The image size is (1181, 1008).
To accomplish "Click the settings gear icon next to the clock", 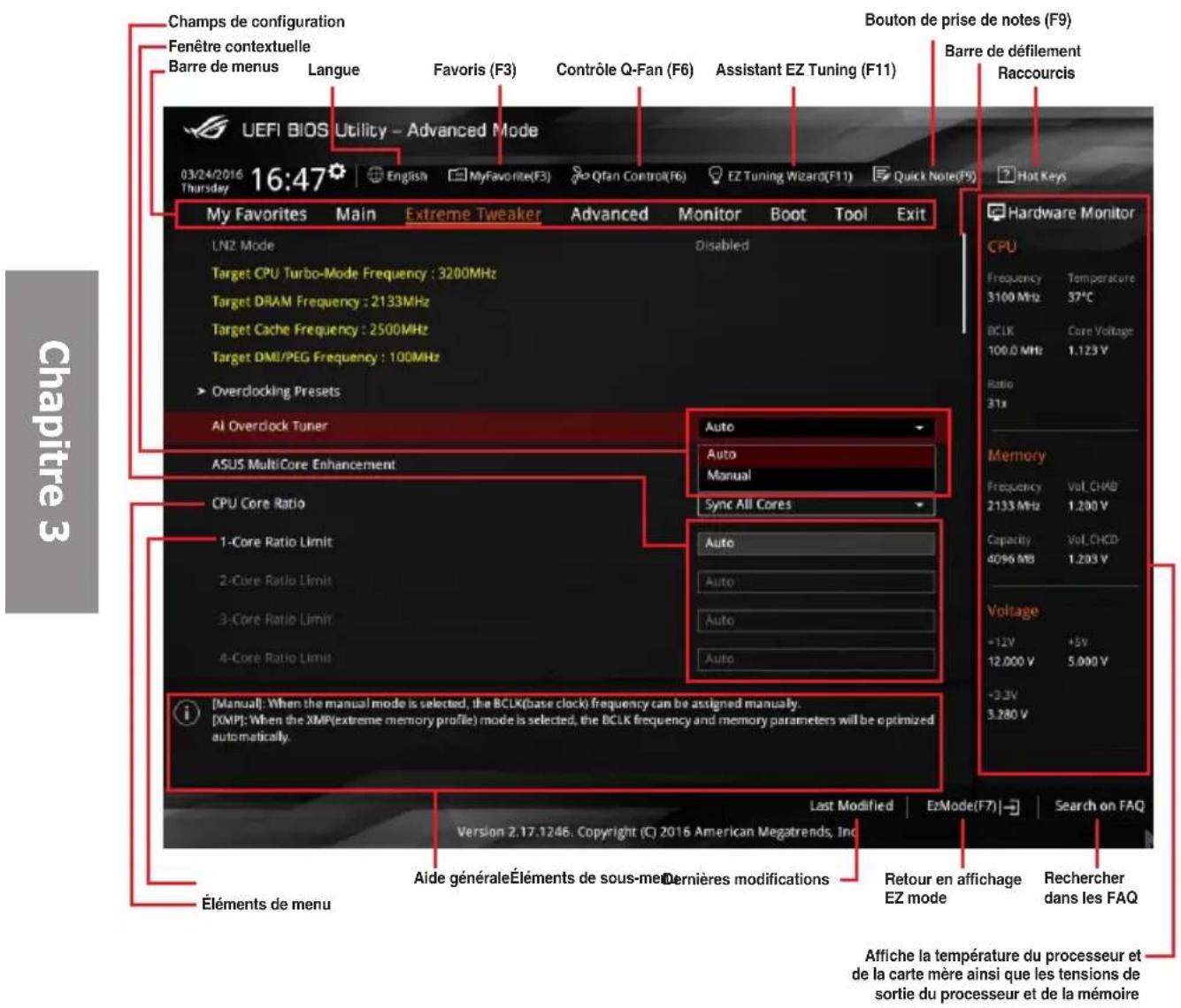I will pos(336,170).
